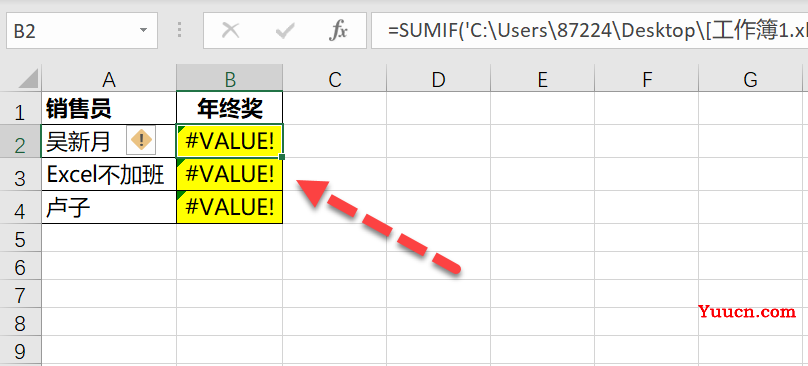The image size is (808, 366).
Task: Select the 年终奖 header cell
Action: point(229,108)
